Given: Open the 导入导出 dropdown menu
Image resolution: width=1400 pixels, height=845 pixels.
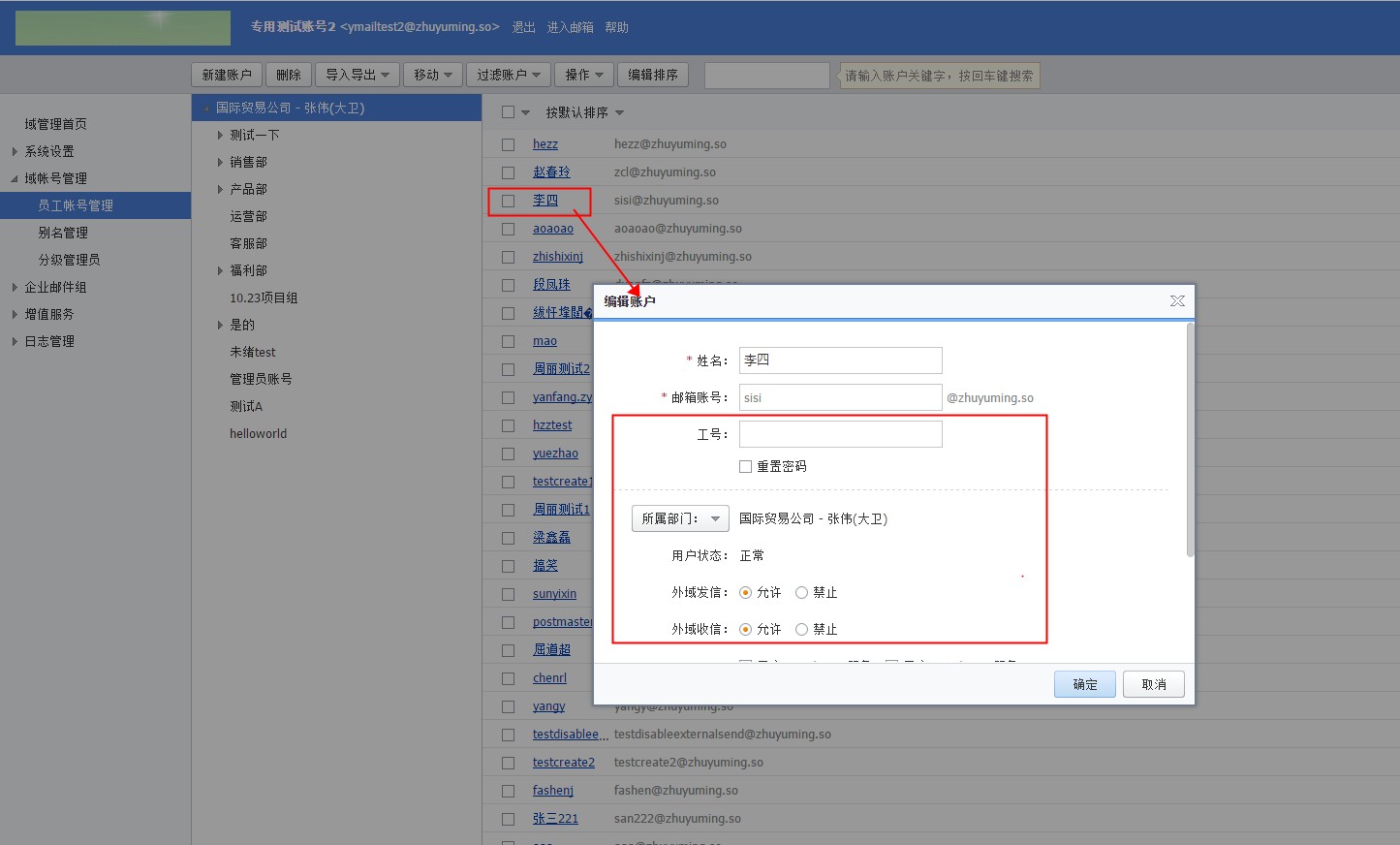Looking at the screenshot, I should click(357, 75).
